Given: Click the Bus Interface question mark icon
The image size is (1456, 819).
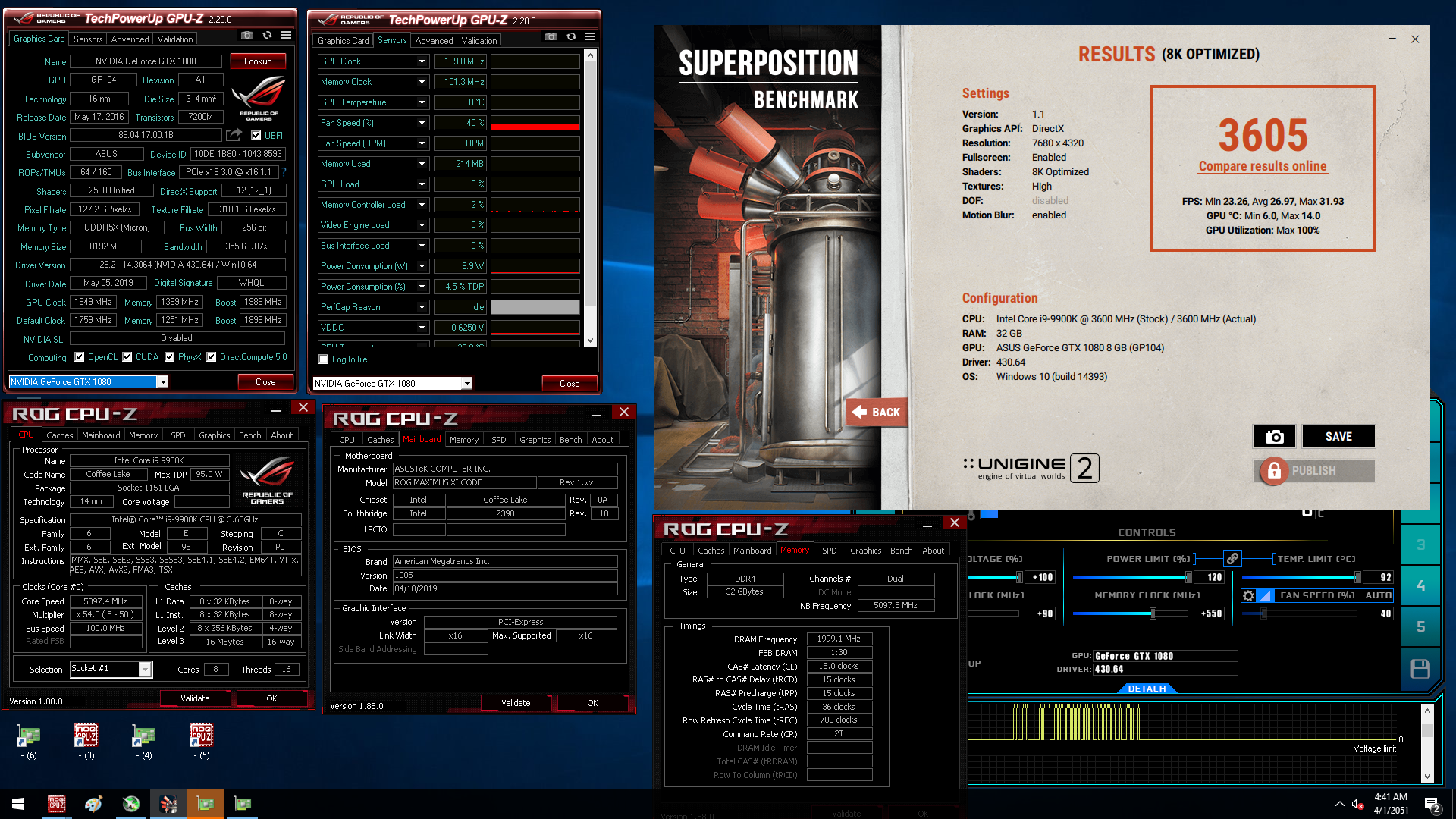Looking at the screenshot, I should point(284,172).
